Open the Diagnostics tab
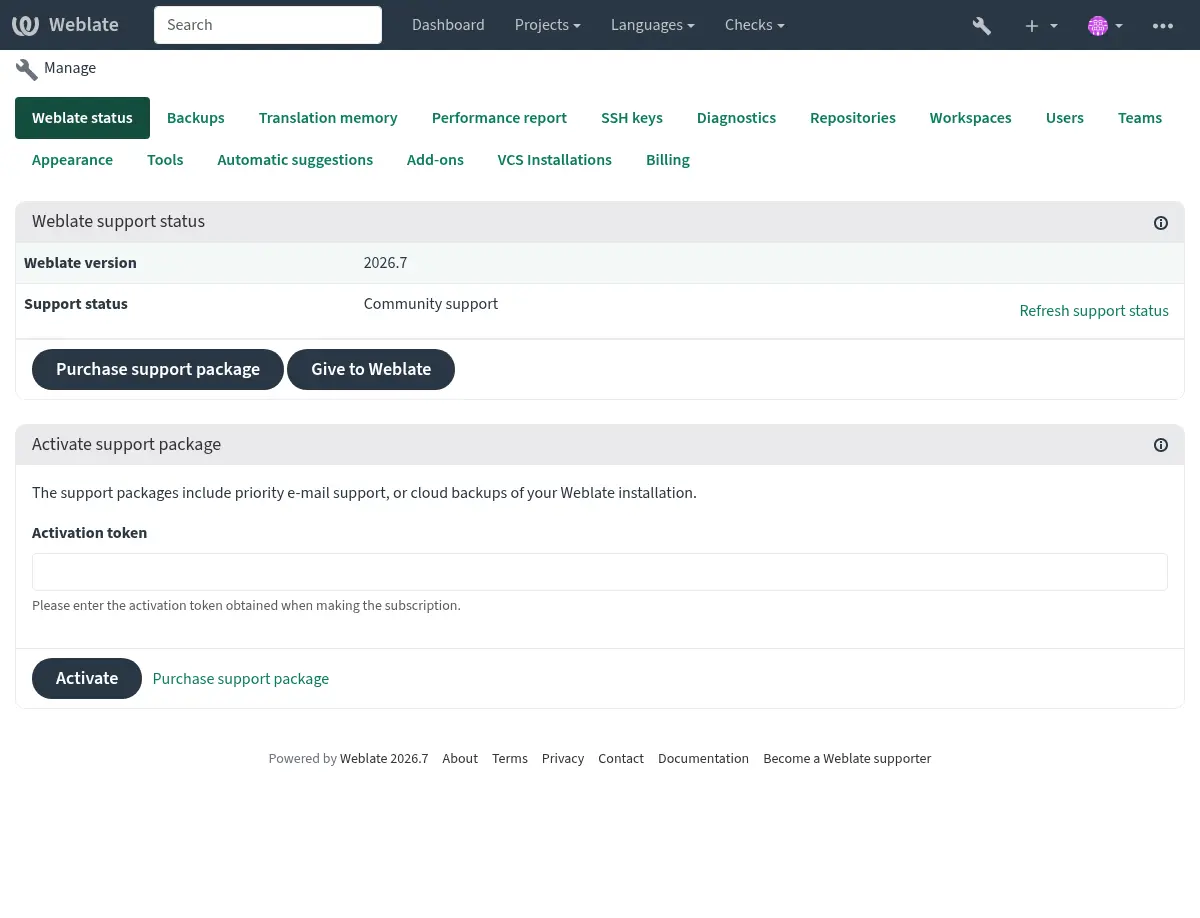 click(x=736, y=118)
